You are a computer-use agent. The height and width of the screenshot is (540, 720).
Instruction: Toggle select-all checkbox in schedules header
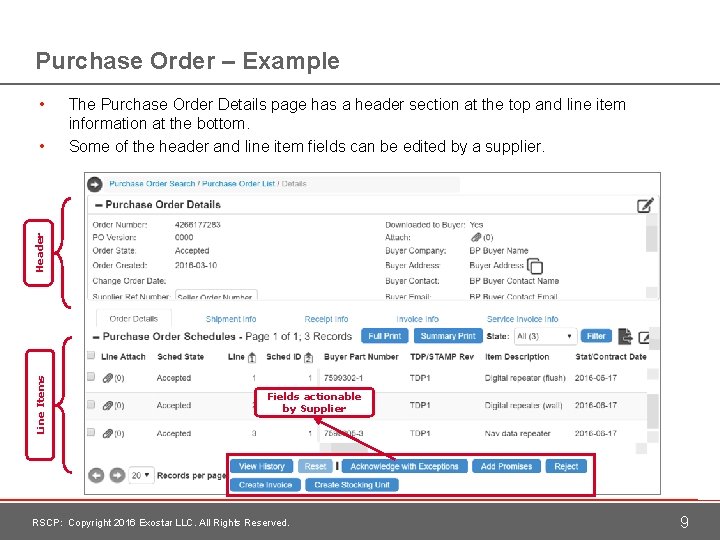click(91, 355)
